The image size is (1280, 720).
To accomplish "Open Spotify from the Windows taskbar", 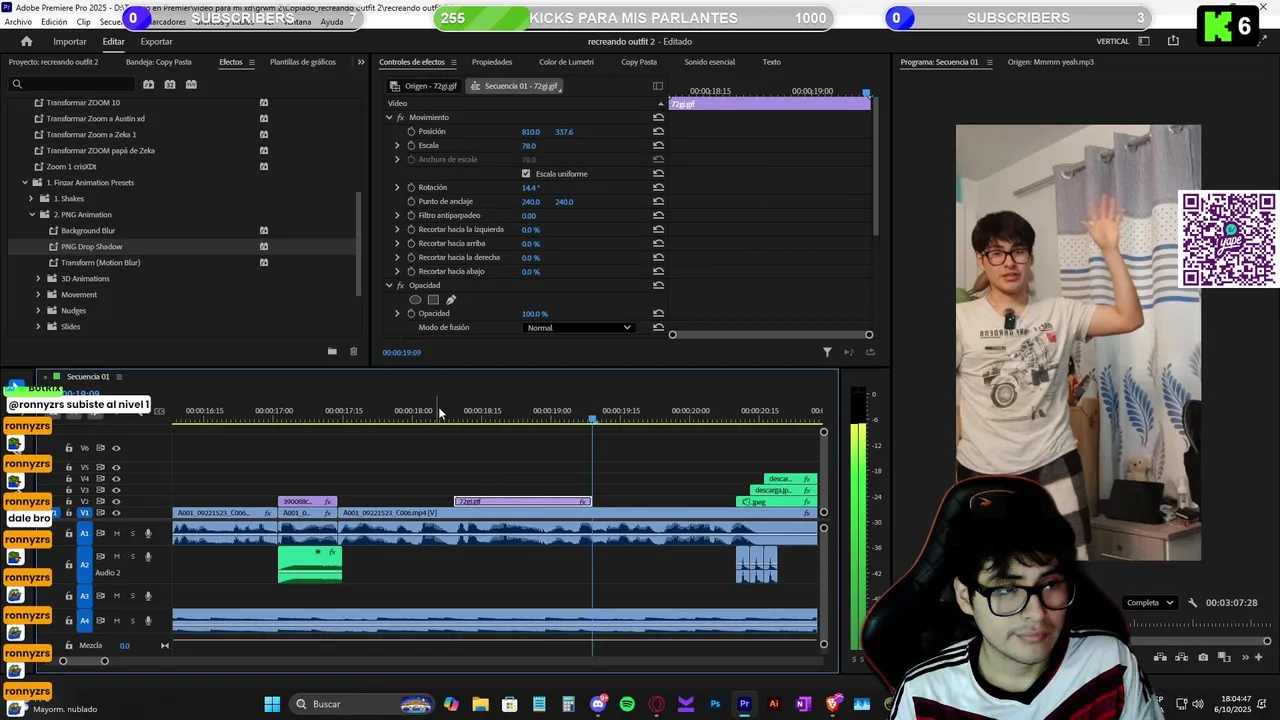I will (x=627, y=704).
